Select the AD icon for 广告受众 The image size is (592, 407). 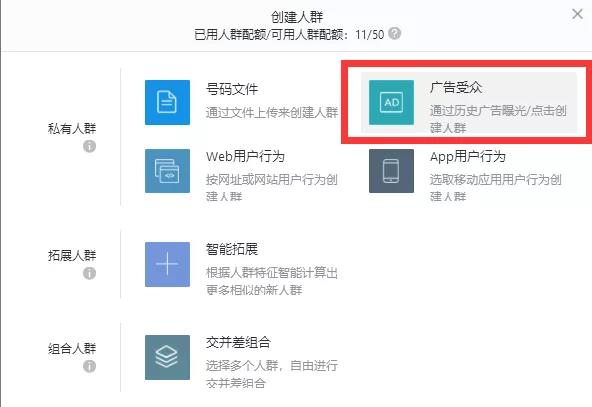(x=391, y=102)
